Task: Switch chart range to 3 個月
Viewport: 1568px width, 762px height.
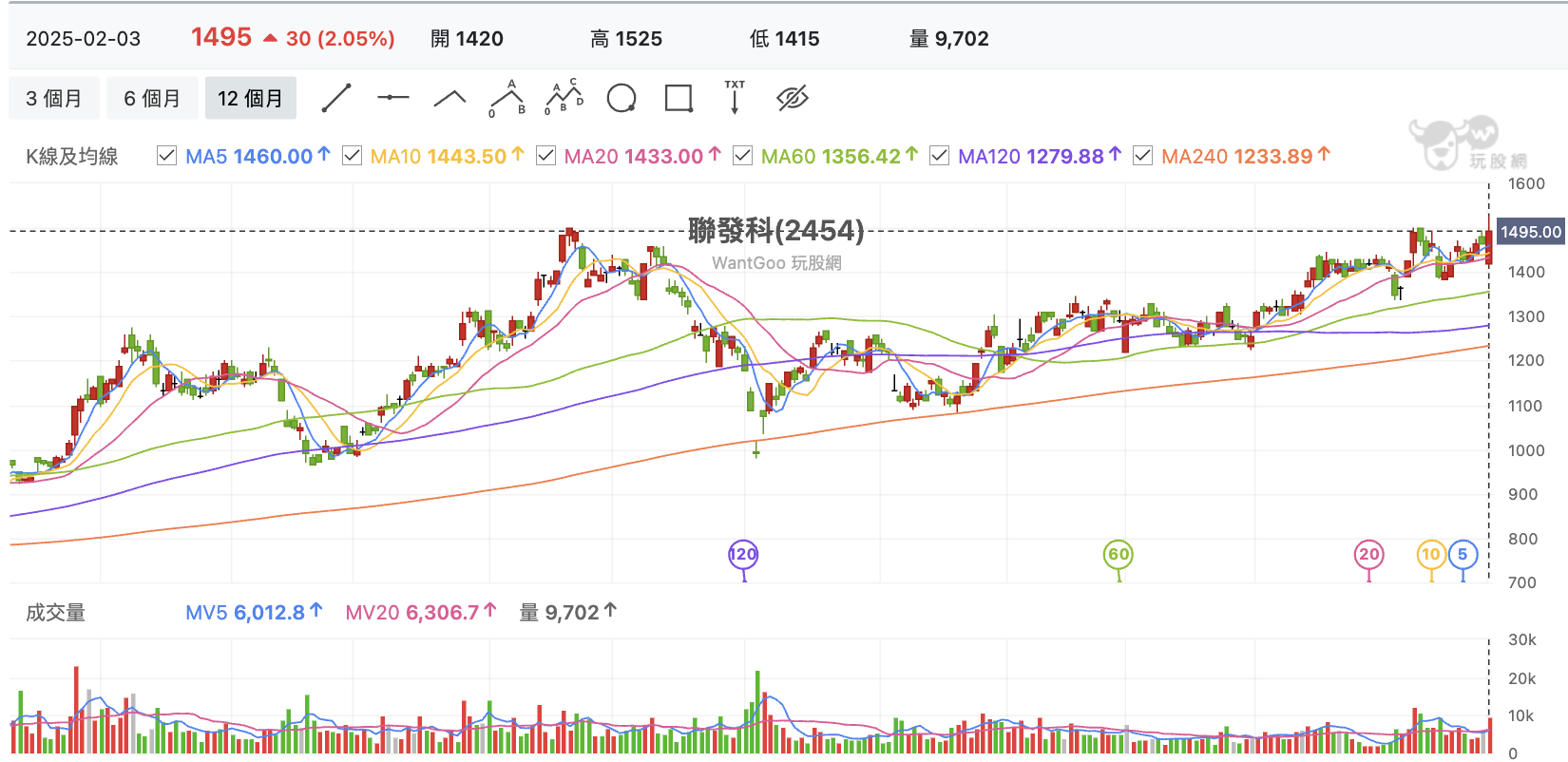Action: tap(54, 98)
